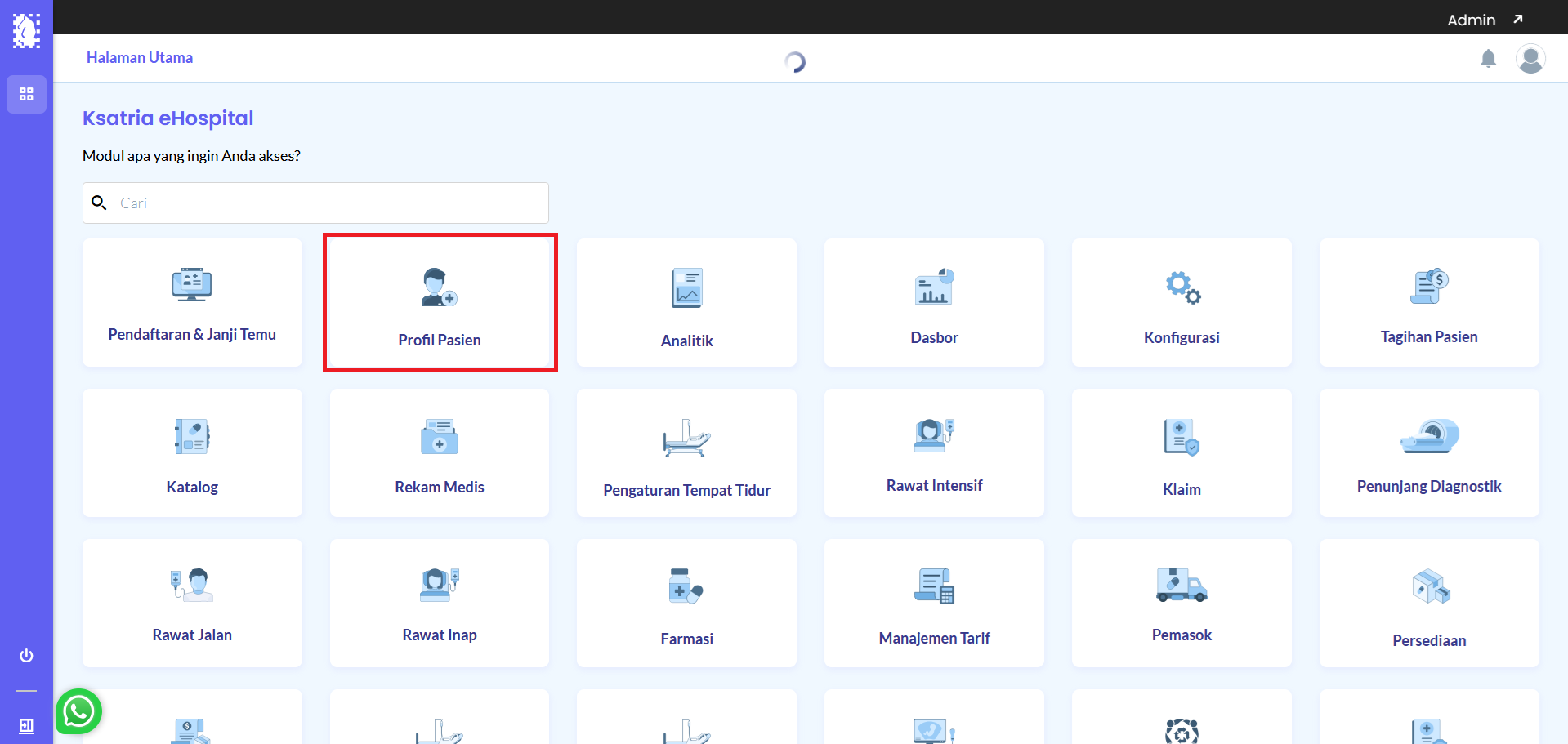Screen dimensions: 1568x744
Task: Click the power logout icon in sidebar
Action: [26, 656]
